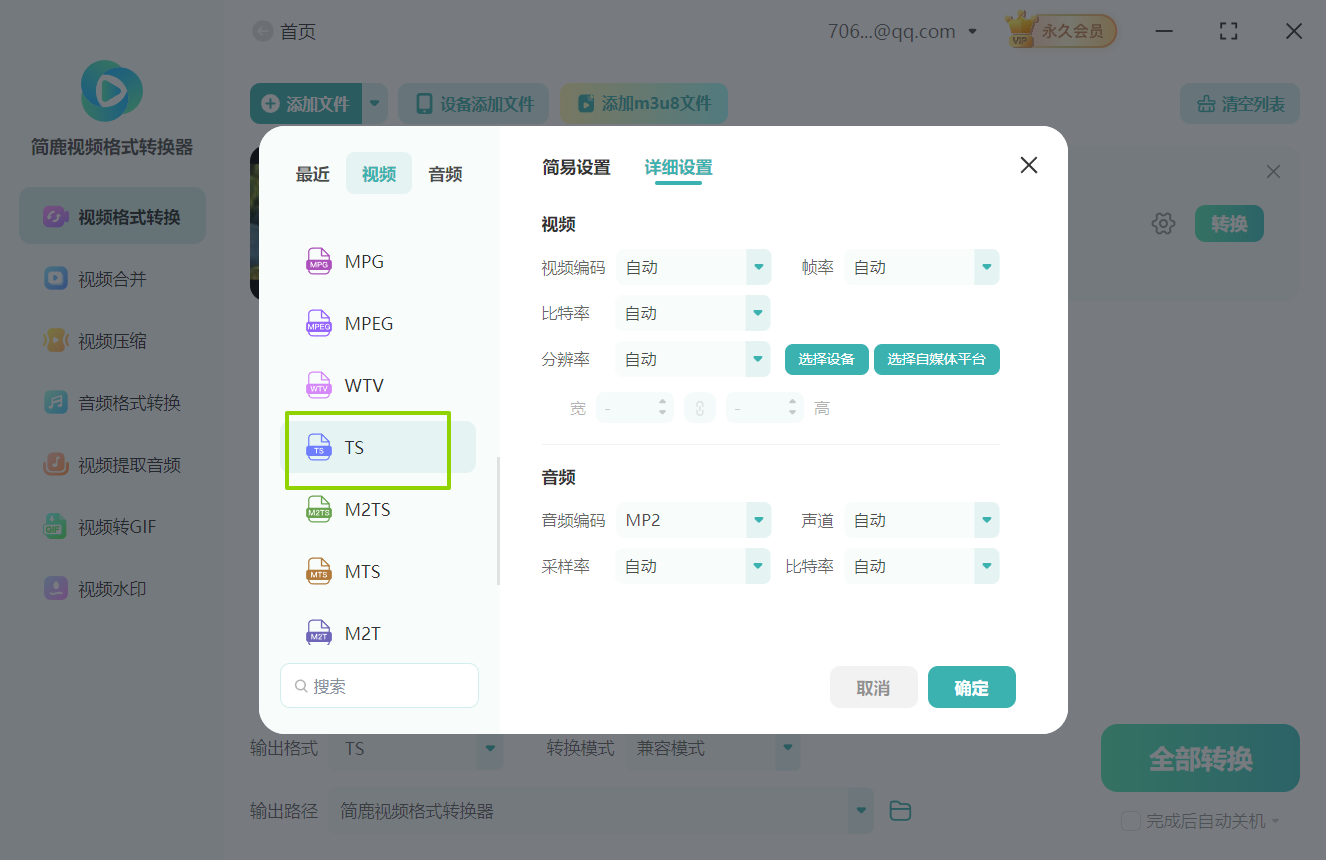1326x860 pixels.
Task: Select the highlighted TS format
Action: click(x=367, y=447)
